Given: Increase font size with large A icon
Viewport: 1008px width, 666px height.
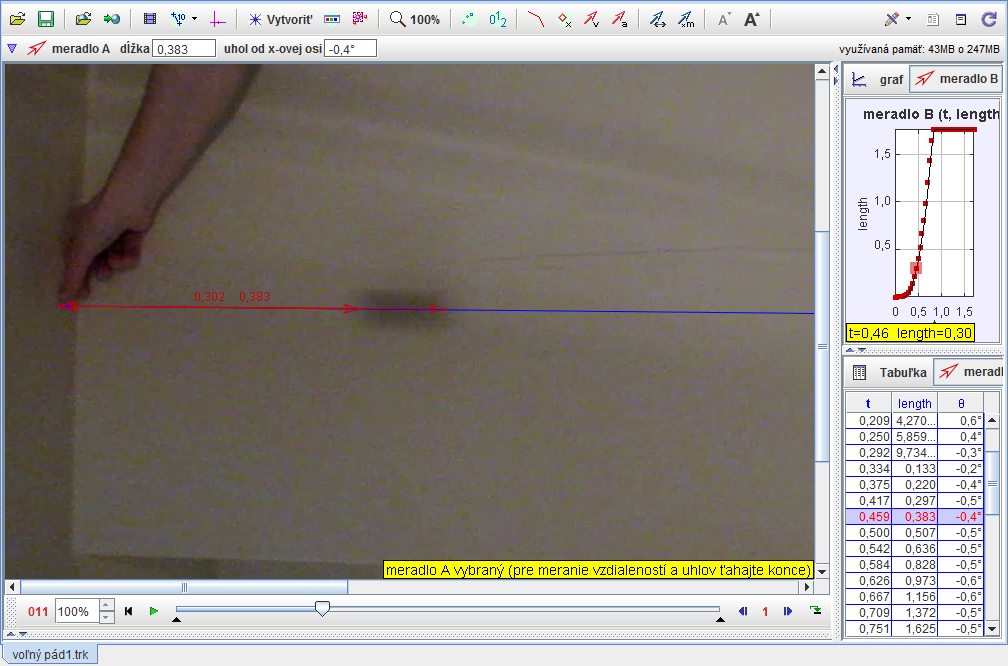Looking at the screenshot, I should point(752,19).
